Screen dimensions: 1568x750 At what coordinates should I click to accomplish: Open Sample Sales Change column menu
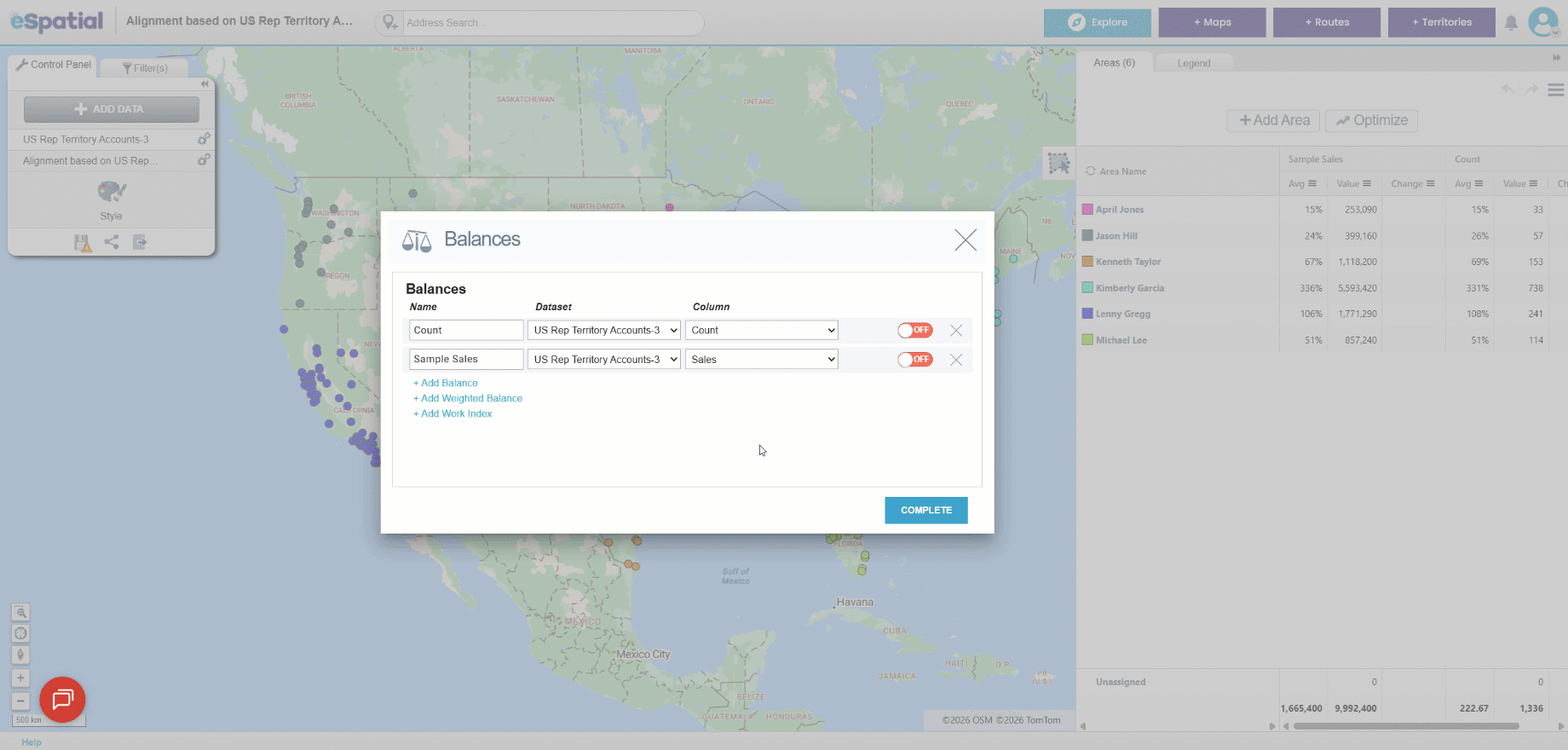click(x=1431, y=184)
